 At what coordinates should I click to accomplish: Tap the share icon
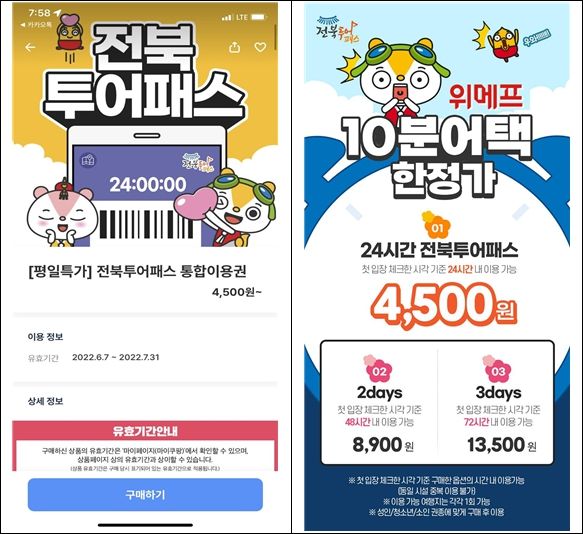coord(234,47)
